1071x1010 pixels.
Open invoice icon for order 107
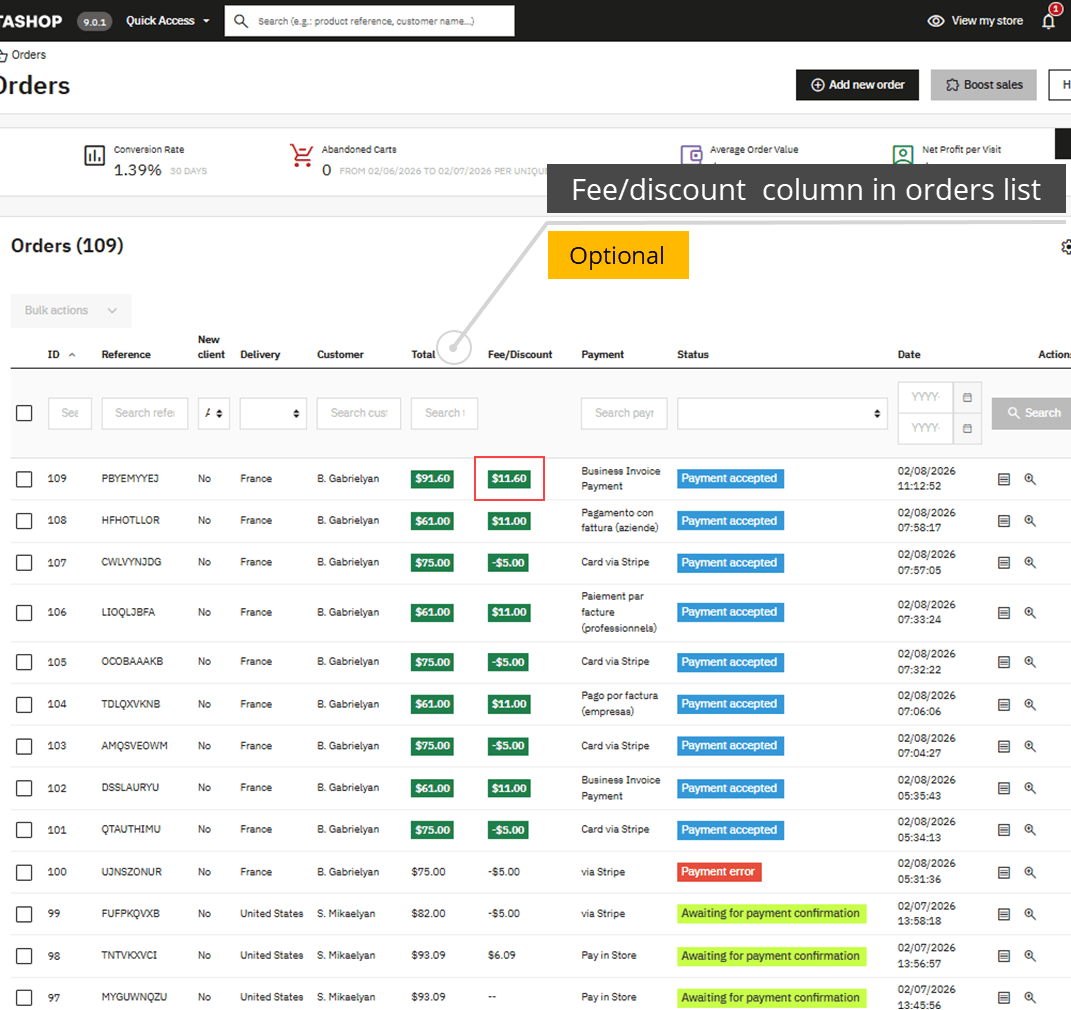(1003, 563)
